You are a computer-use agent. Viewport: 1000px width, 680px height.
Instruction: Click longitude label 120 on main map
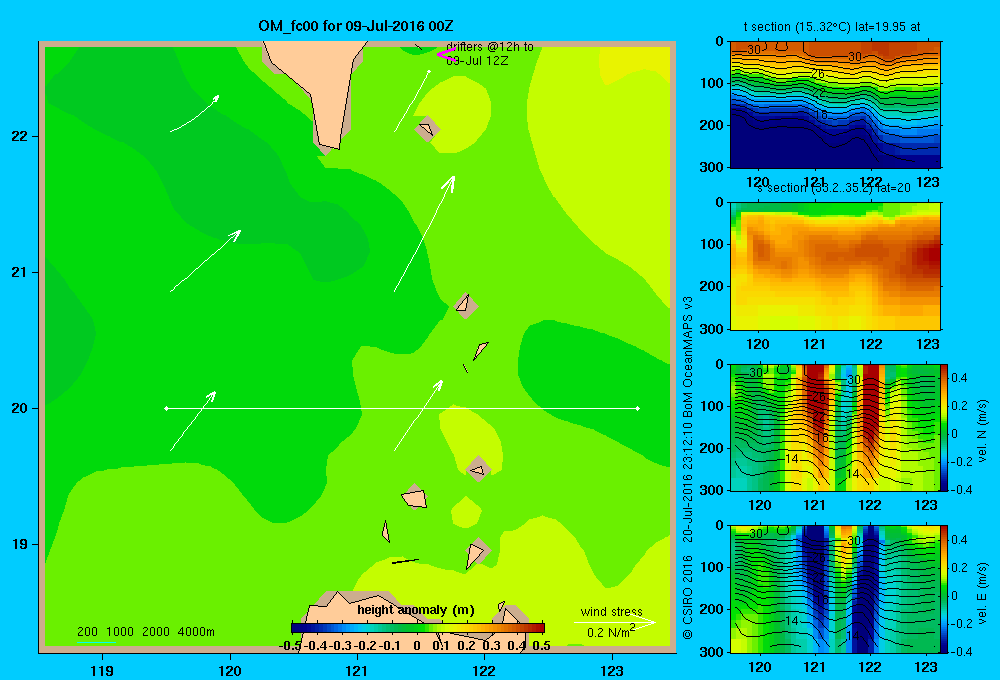pyautogui.click(x=230, y=670)
